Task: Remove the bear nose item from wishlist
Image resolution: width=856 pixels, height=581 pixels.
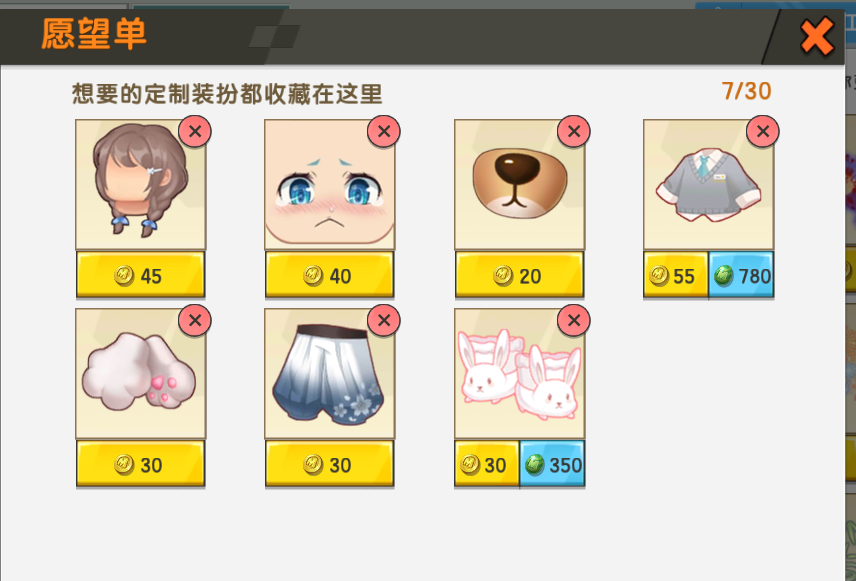Action: point(574,131)
